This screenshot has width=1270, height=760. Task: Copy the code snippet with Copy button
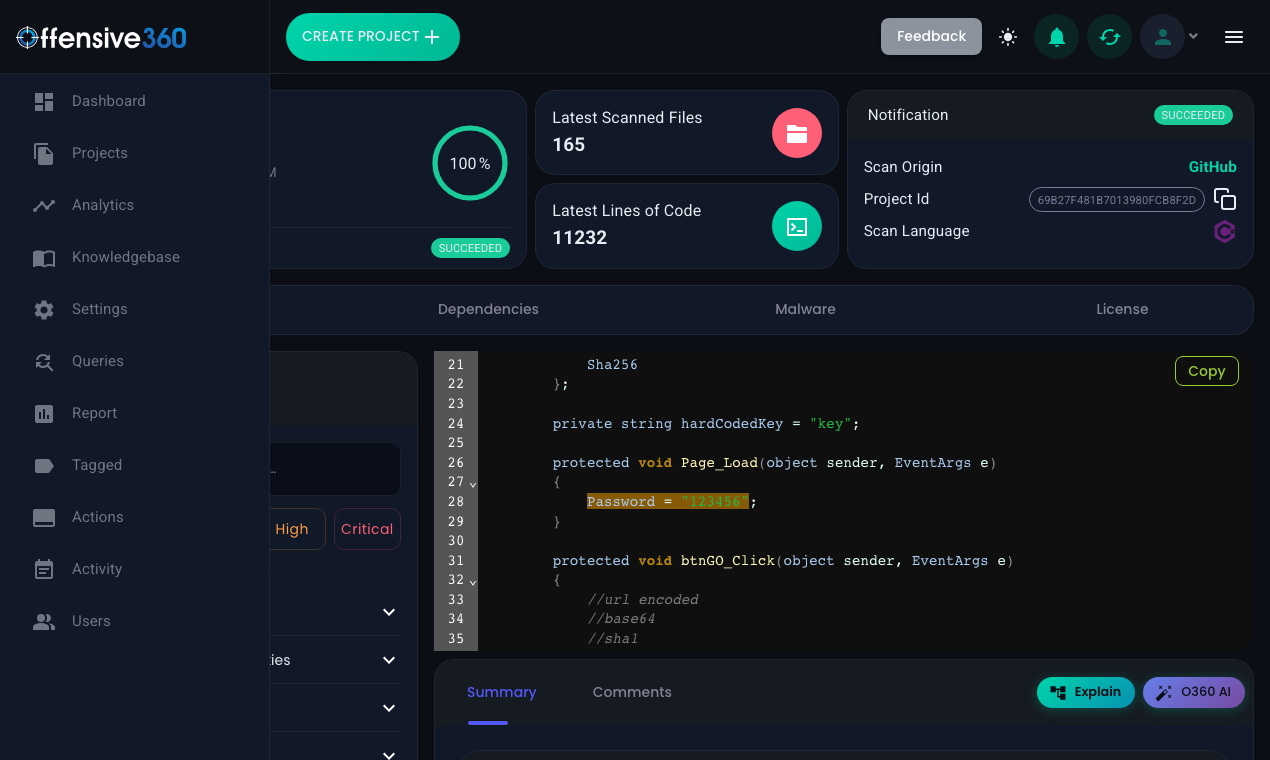(1207, 371)
